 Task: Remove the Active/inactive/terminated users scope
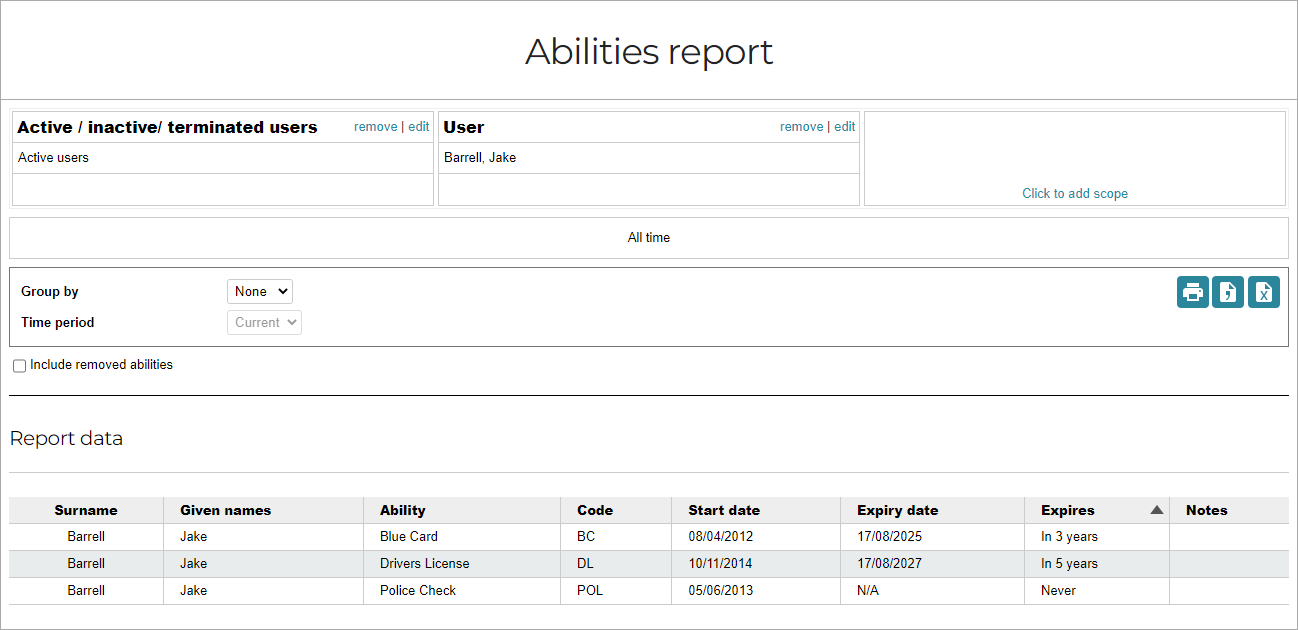[x=375, y=127]
